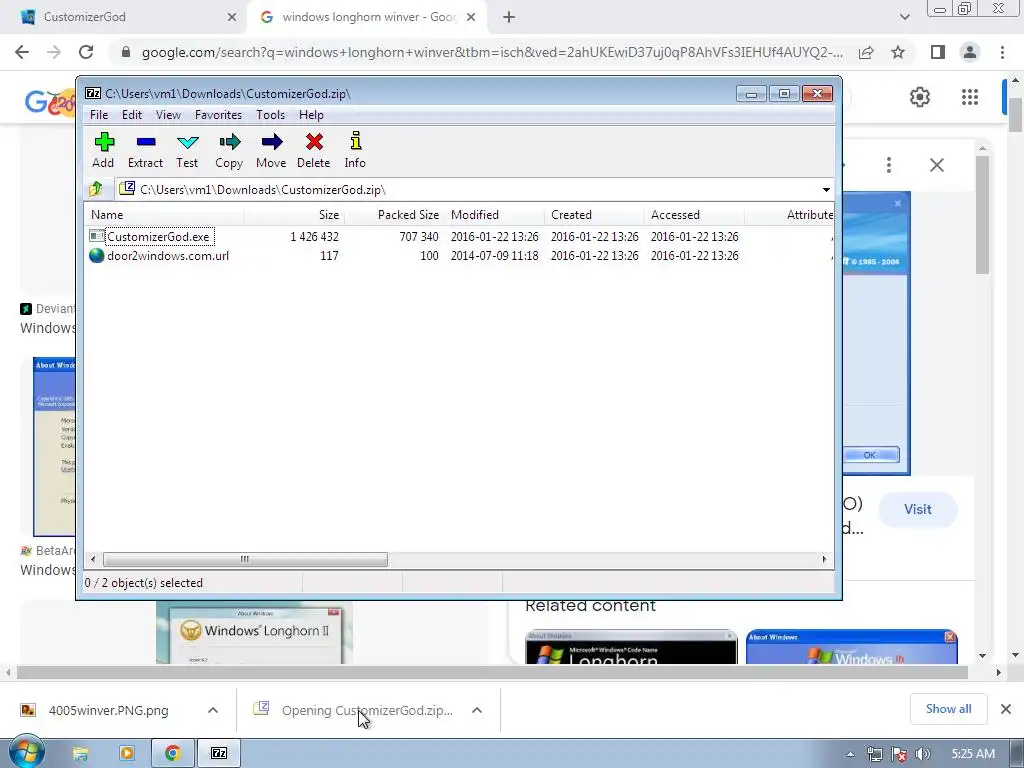
Task: Open the Chrome profile avatar
Action: [x=970, y=52]
